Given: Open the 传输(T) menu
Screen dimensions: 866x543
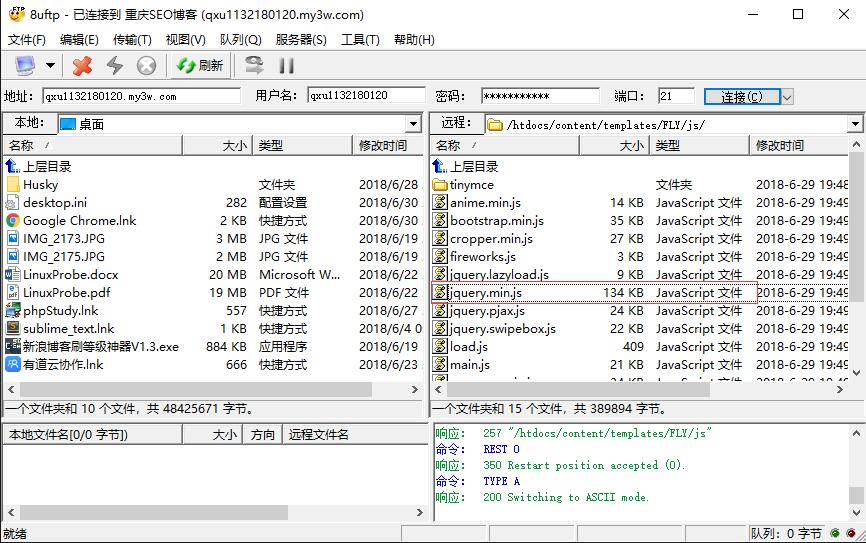Looking at the screenshot, I should [x=132, y=40].
